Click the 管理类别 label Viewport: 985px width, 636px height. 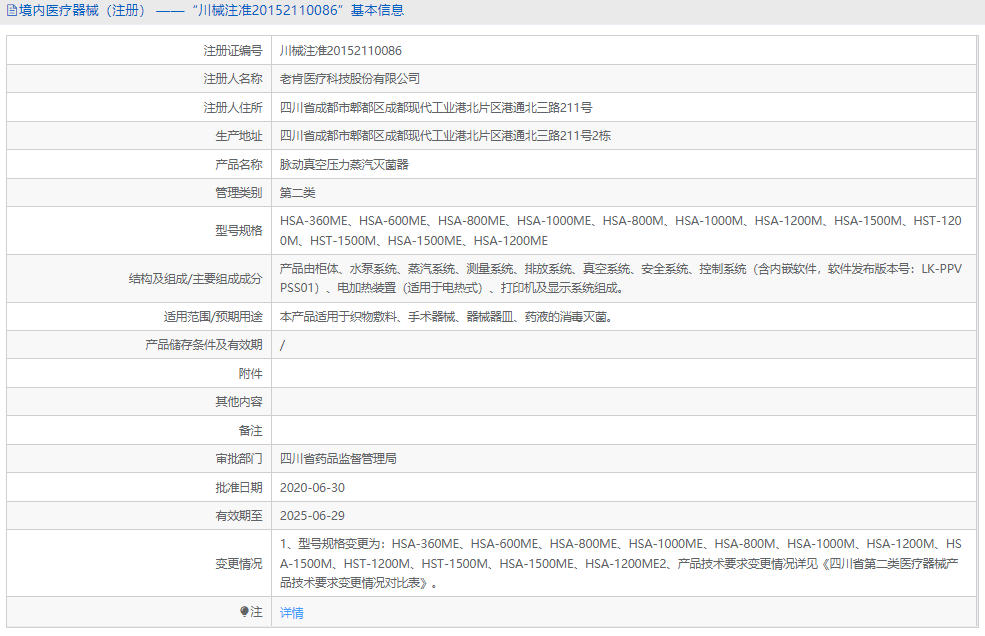click(x=239, y=193)
